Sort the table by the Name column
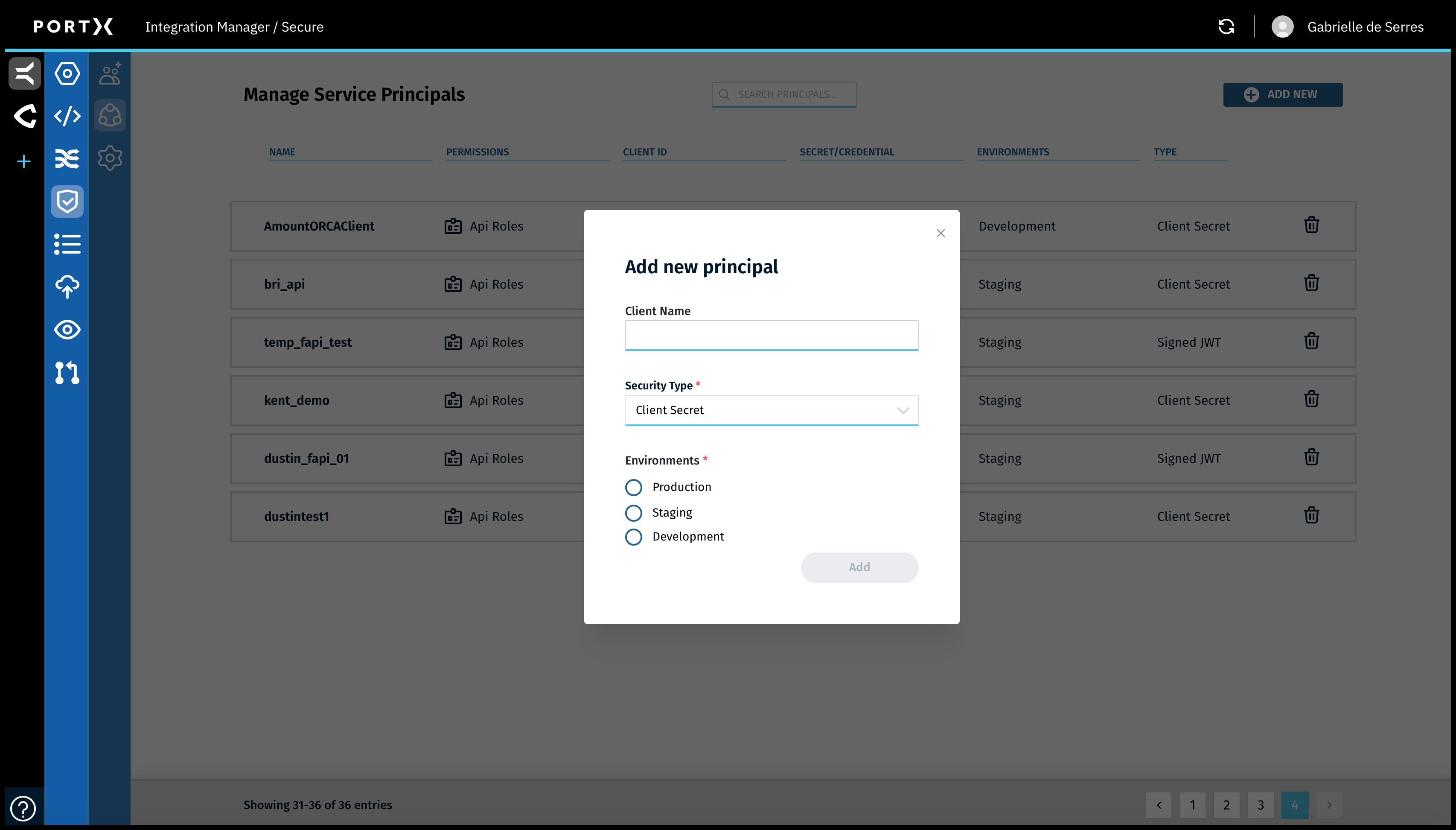This screenshot has width=1456, height=830. tap(281, 152)
